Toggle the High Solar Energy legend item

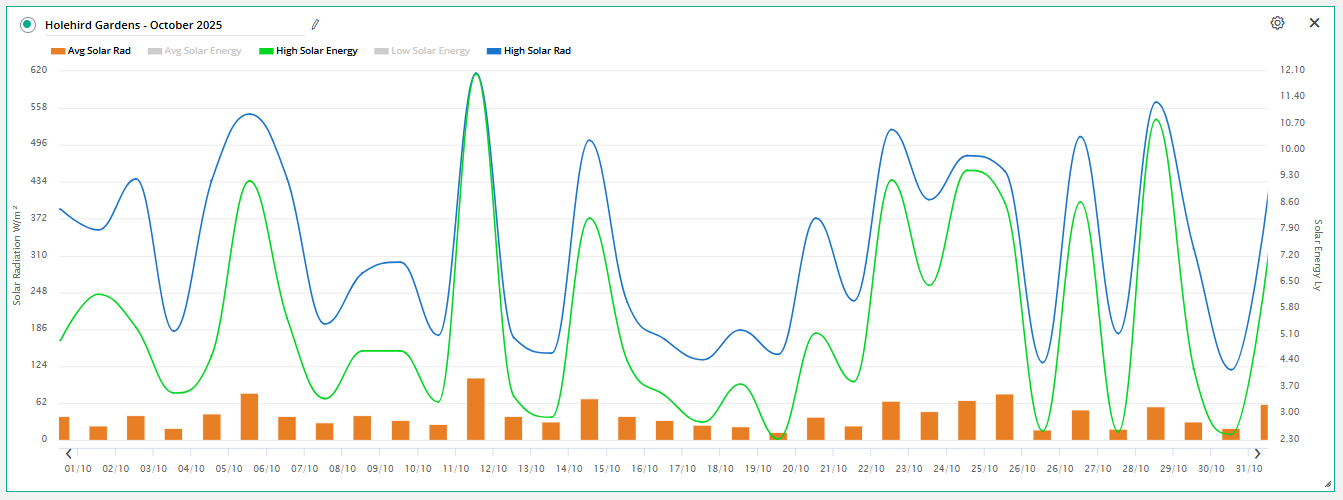tap(308, 51)
